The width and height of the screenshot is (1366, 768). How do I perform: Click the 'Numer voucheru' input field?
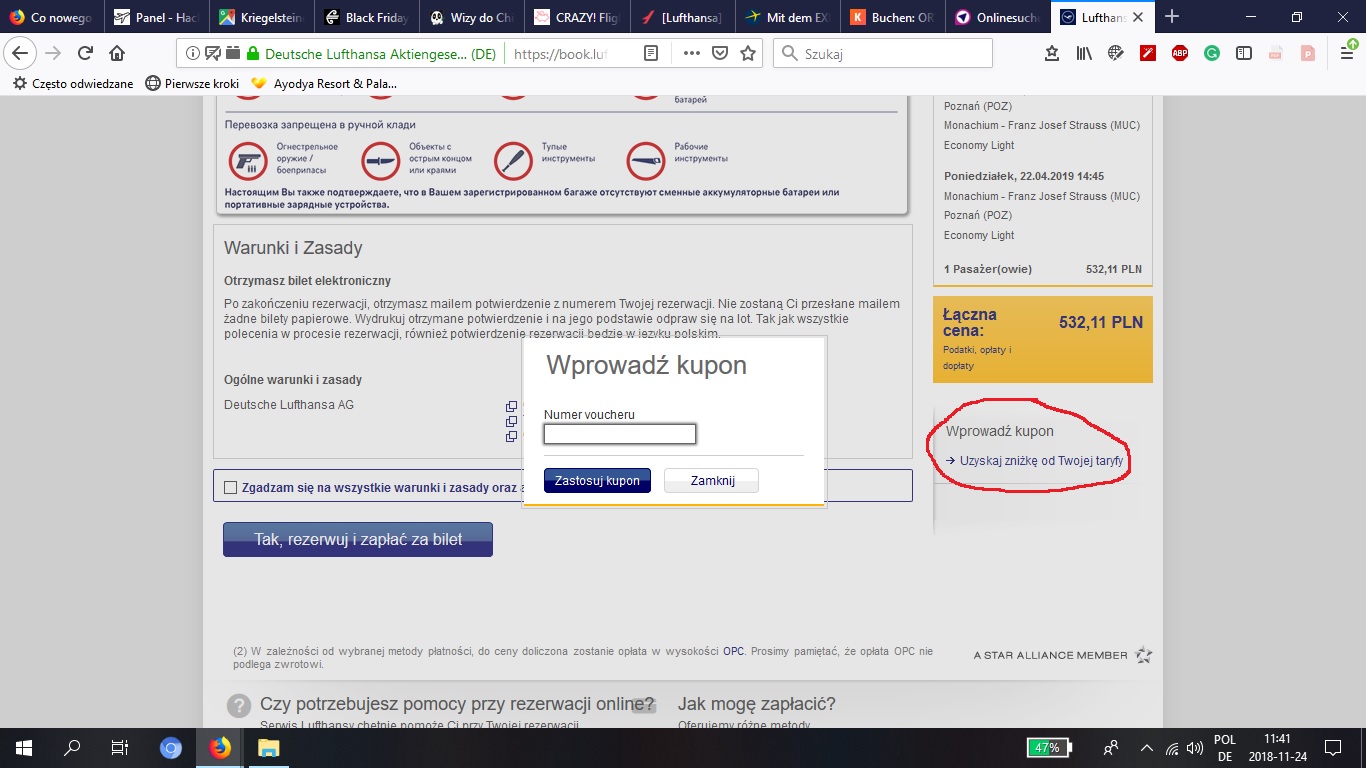[x=620, y=434]
